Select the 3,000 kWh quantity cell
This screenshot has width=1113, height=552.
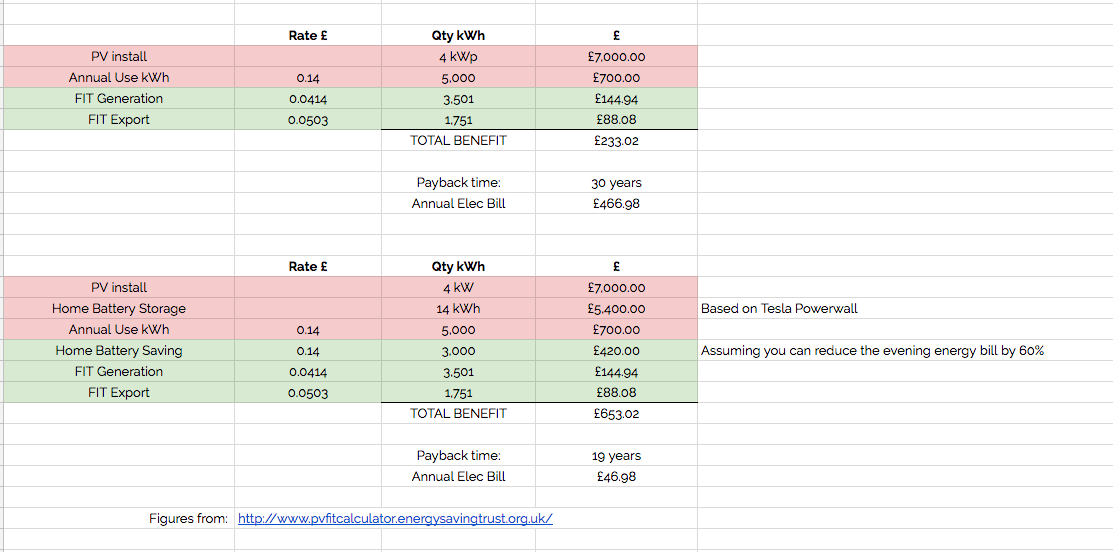458,351
